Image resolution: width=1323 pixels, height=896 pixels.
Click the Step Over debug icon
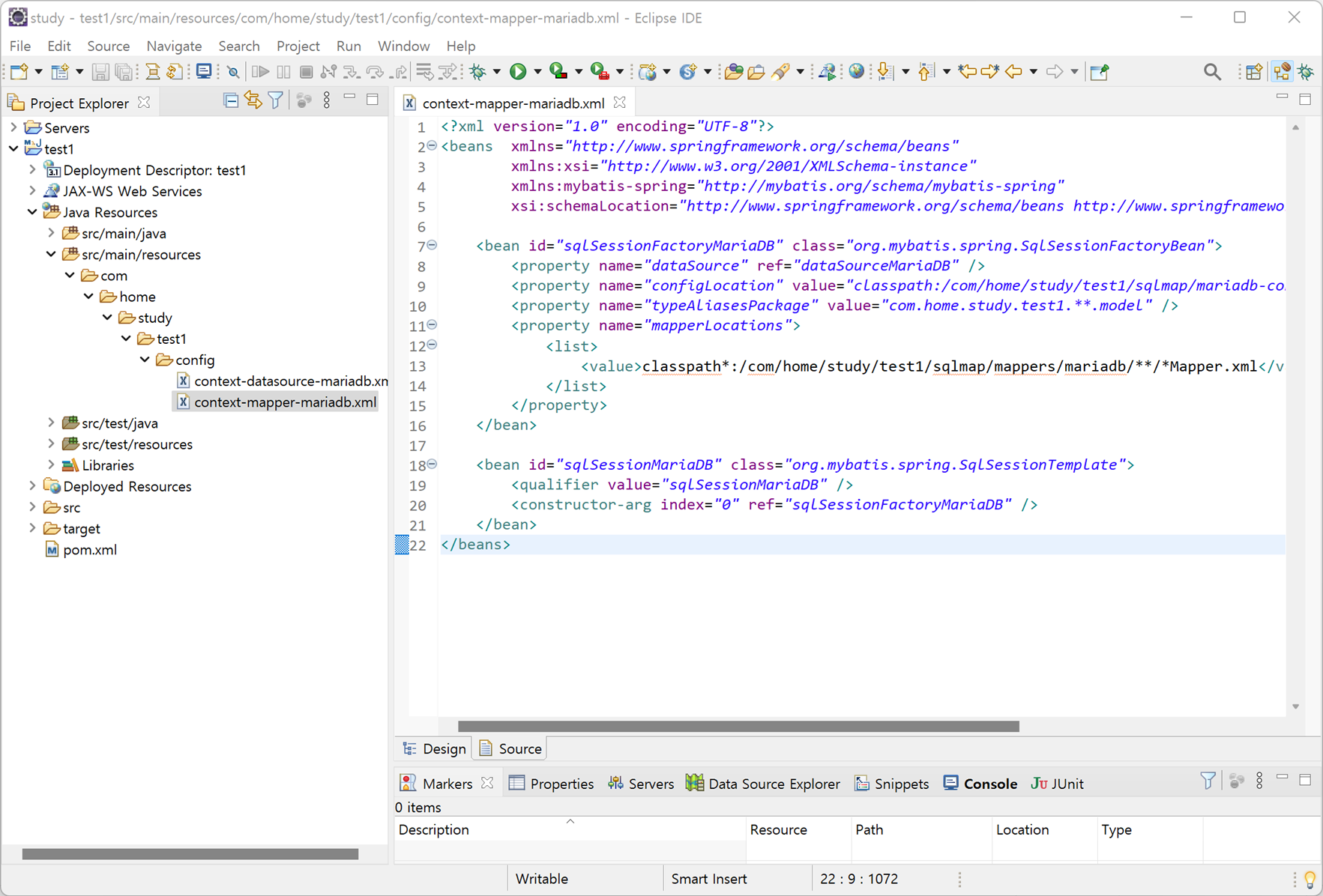(375, 72)
